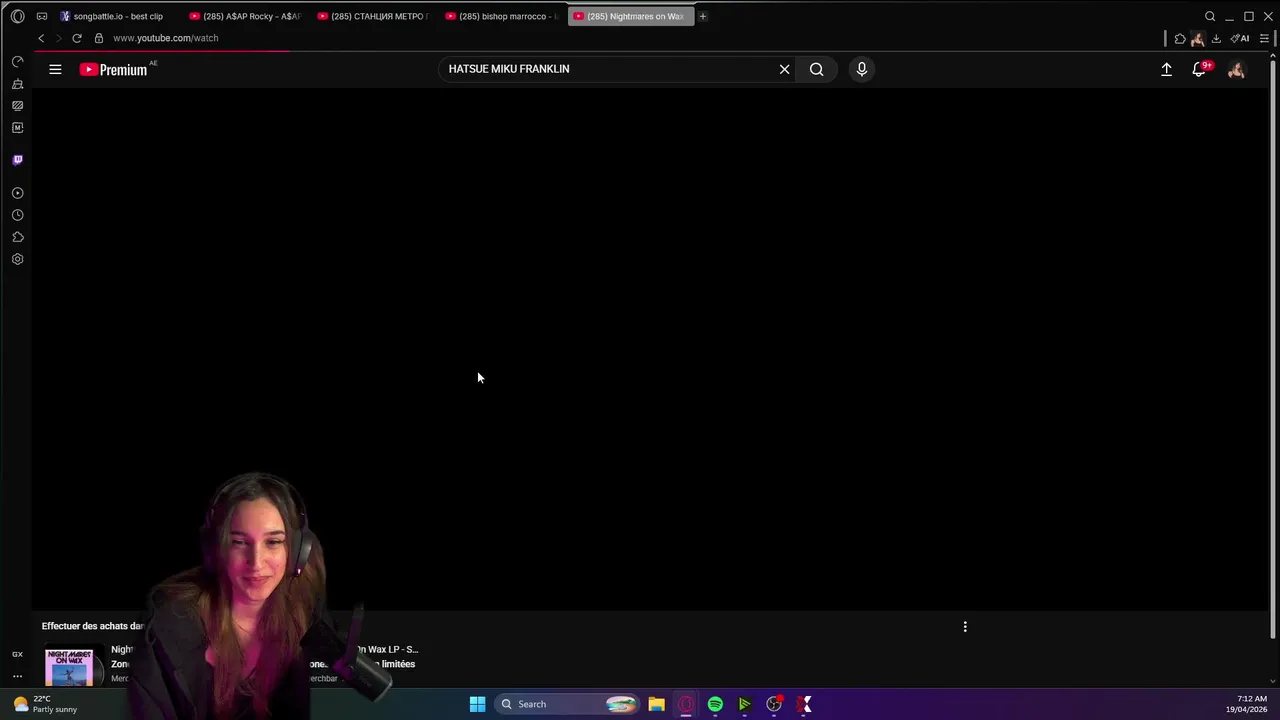Open the Windows Start menu

tap(478, 704)
